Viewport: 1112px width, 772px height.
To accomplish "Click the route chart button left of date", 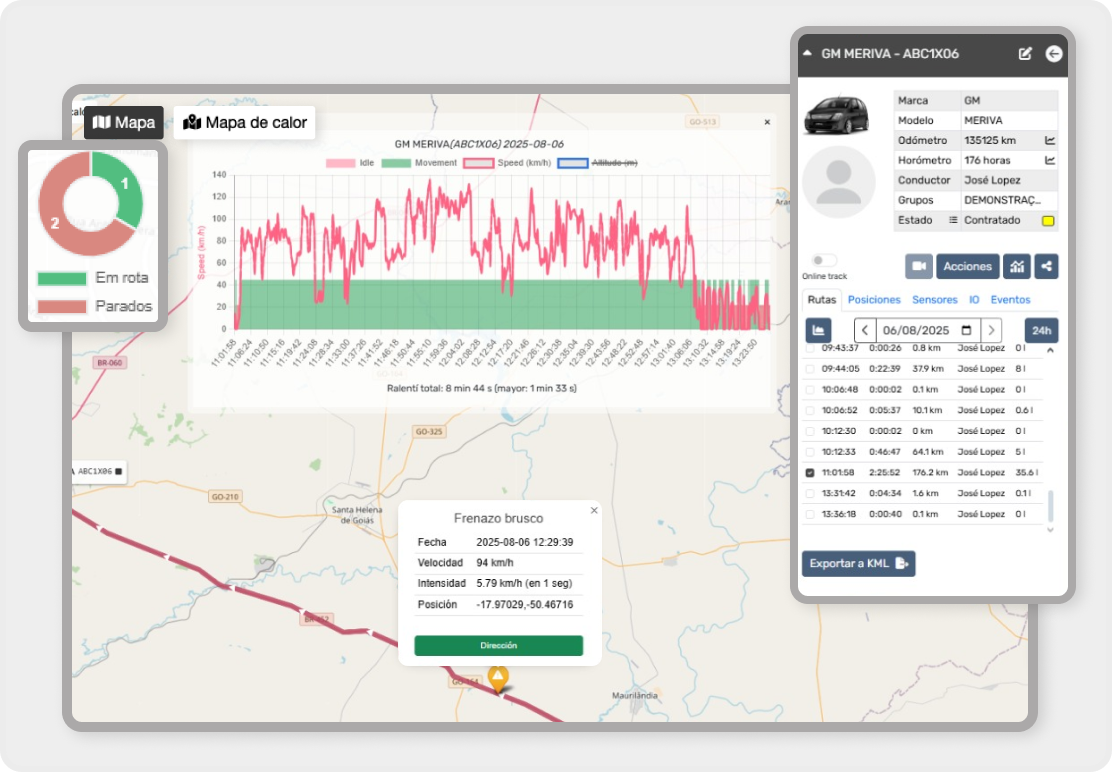I will click(818, 330).
